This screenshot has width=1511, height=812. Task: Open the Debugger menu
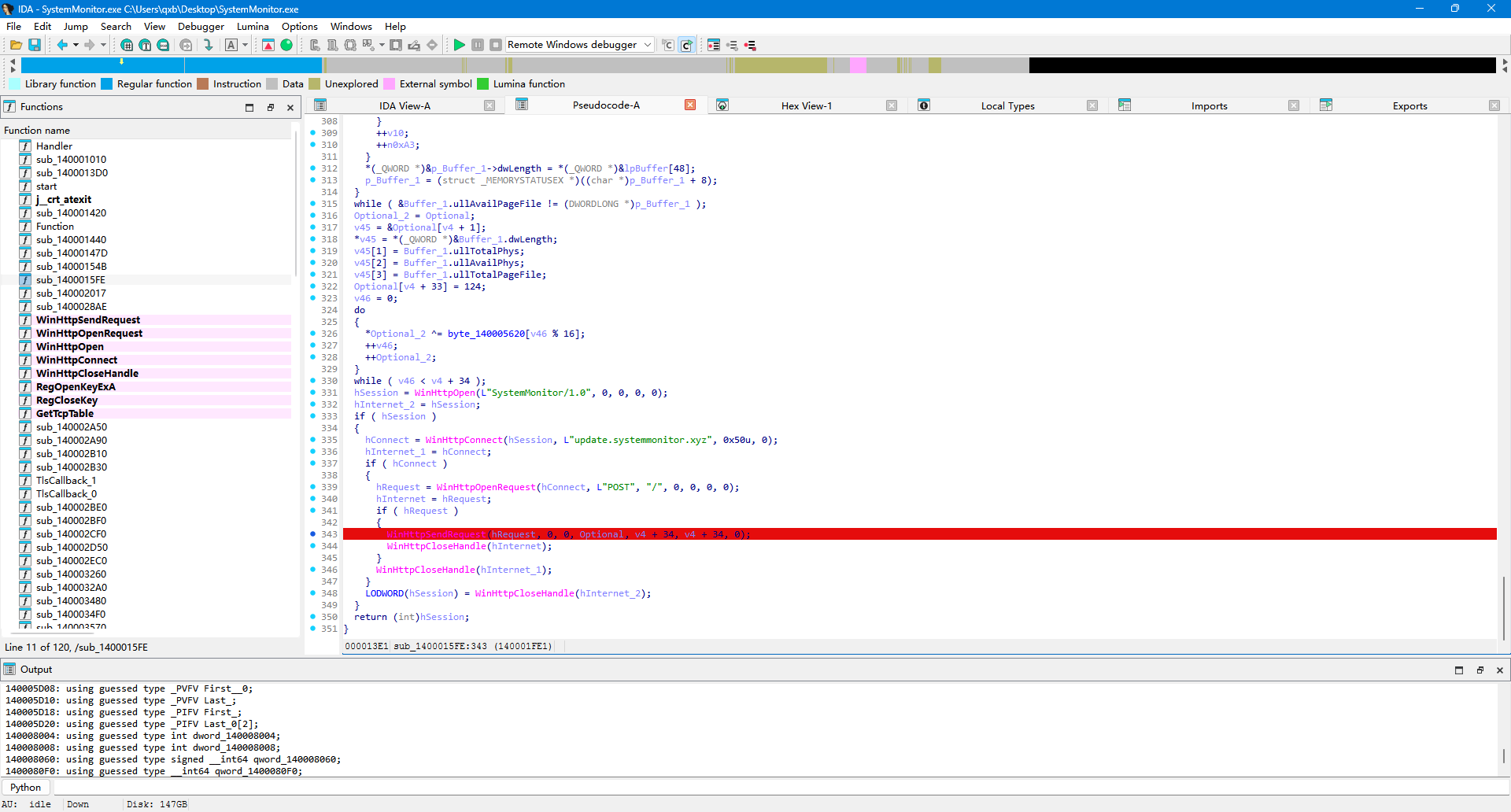pos(201,26)
